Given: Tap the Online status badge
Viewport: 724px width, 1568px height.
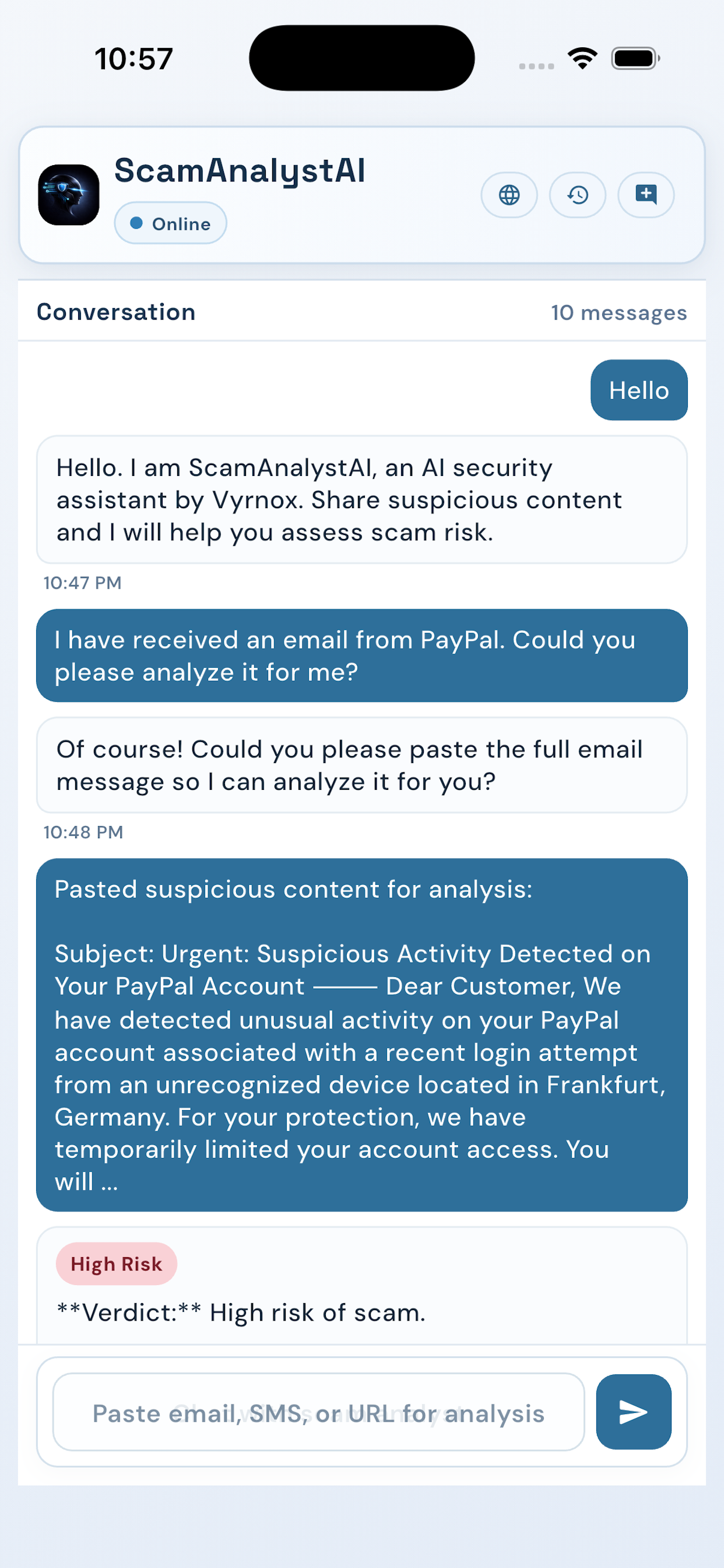Looking at the screenshot, I should click(170, 223).
